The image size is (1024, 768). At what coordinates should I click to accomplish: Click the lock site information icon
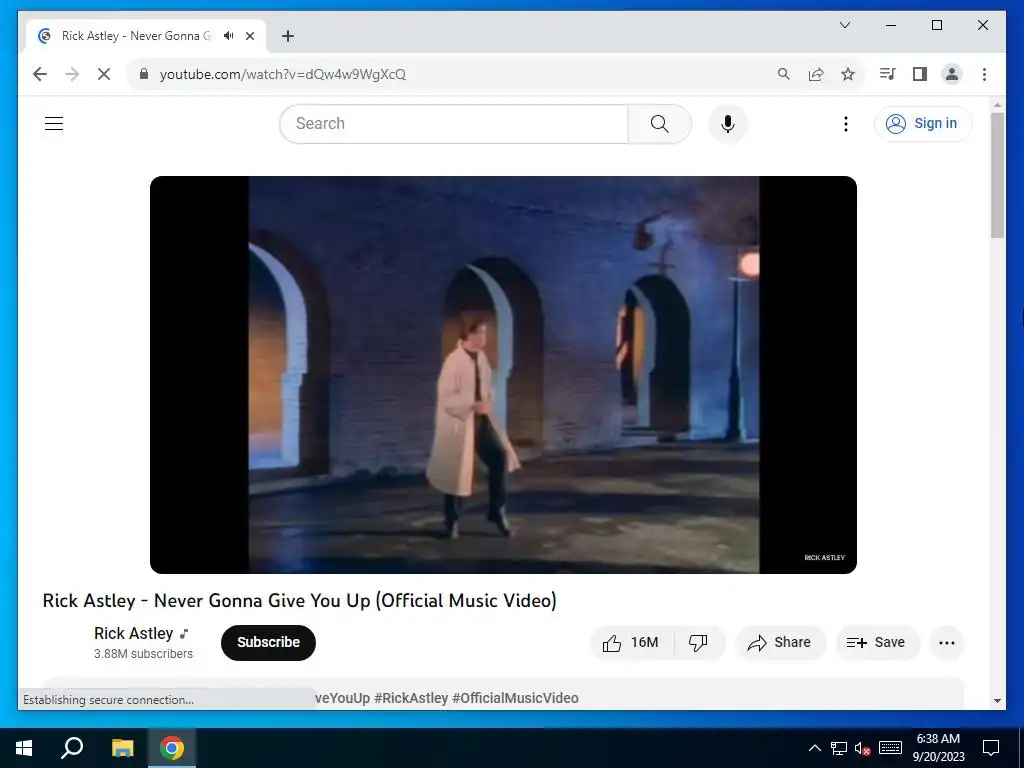click(x=144, y=74)
